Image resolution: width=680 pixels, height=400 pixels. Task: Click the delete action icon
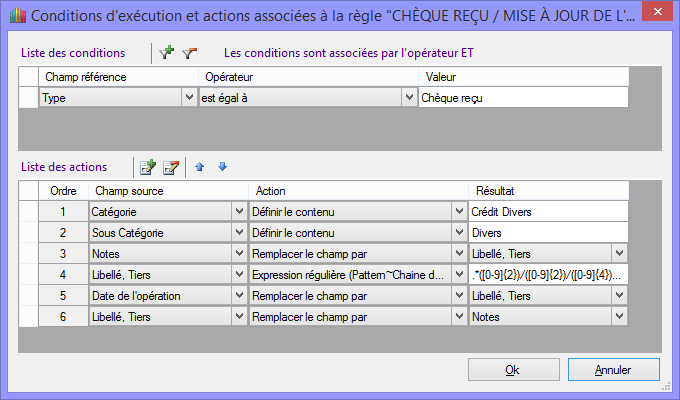[x=170, y=166]
